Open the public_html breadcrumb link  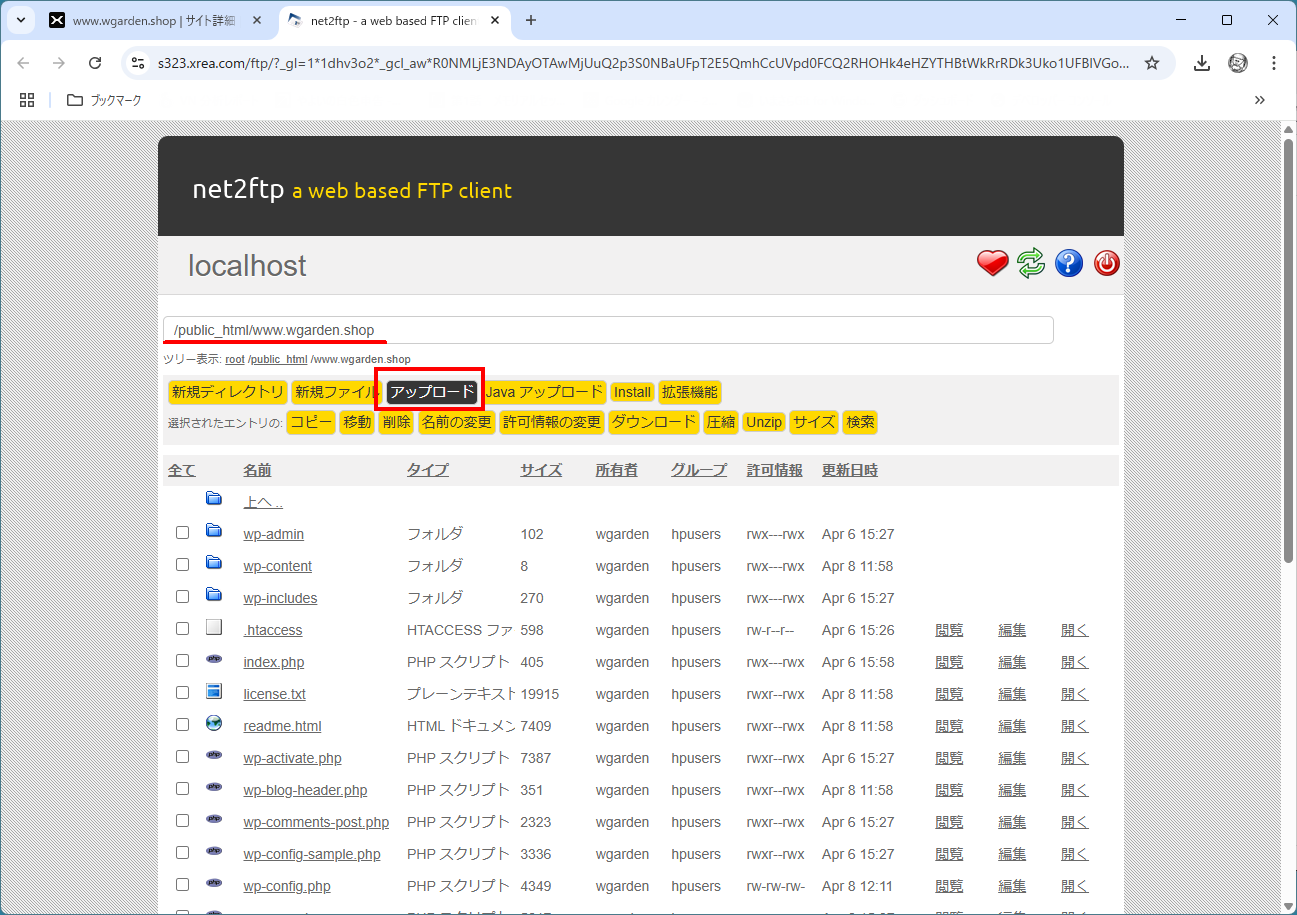(277, 359)
